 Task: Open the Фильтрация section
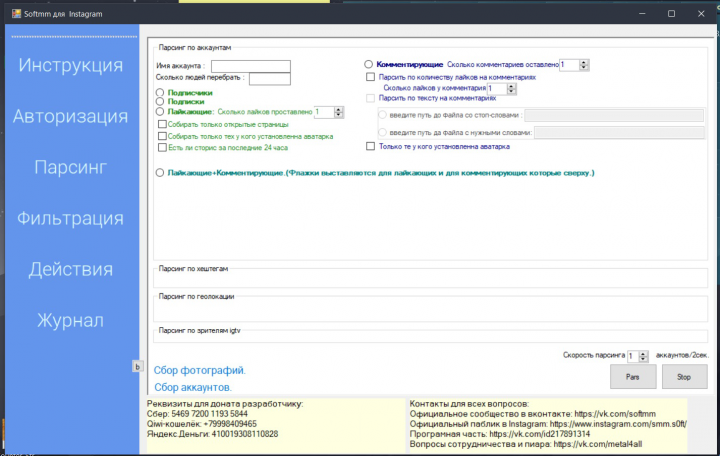(71, 218)
